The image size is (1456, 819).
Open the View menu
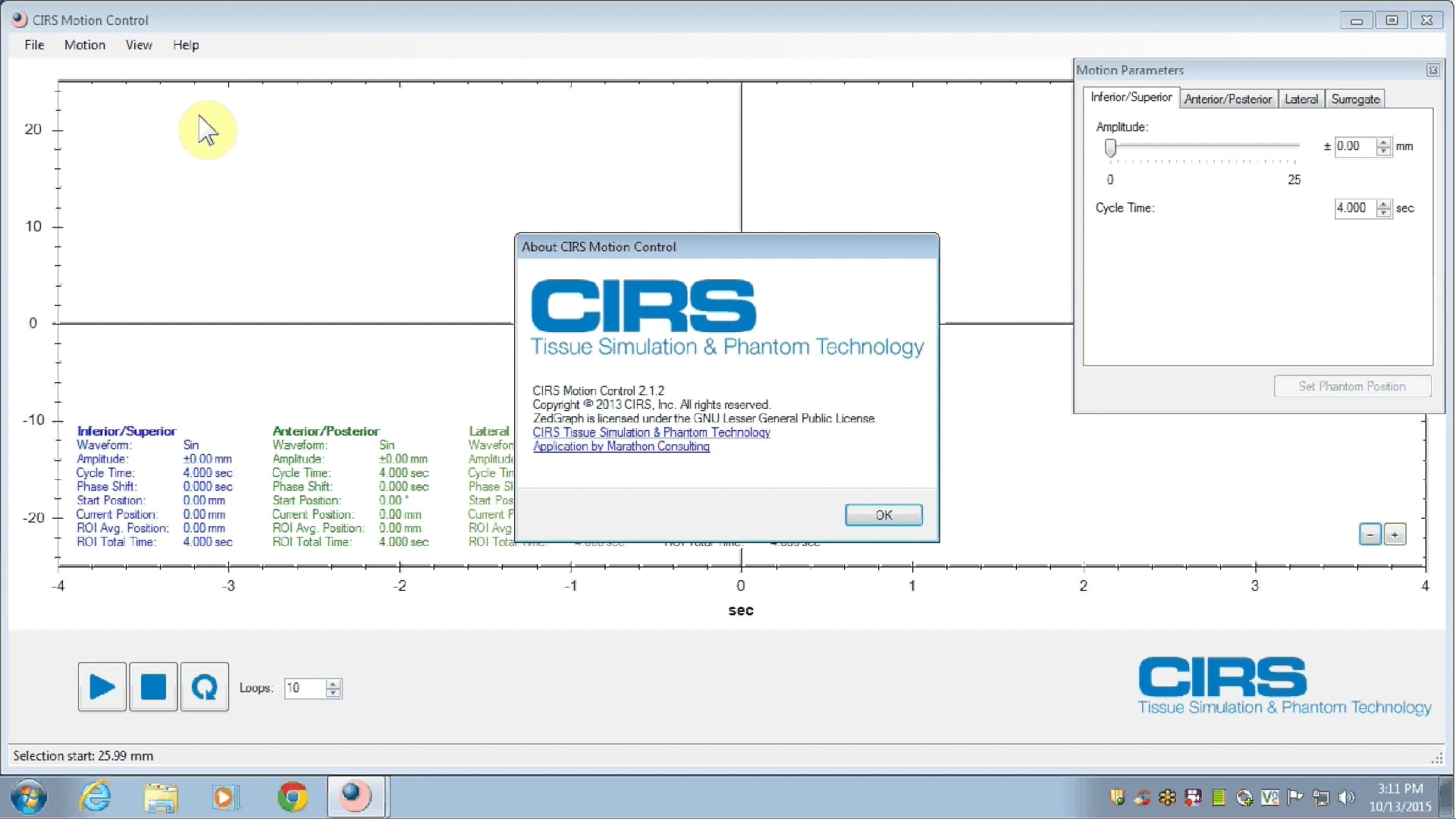[139, 45]
